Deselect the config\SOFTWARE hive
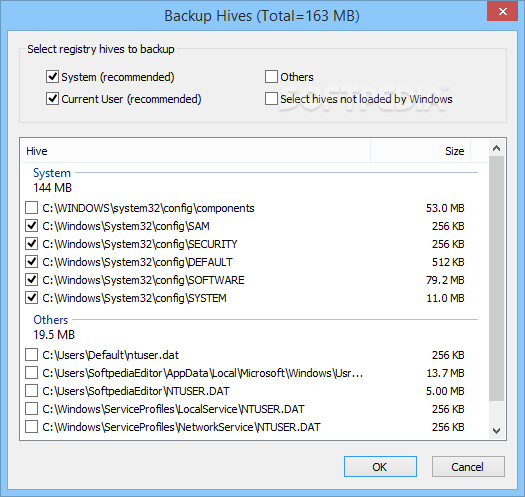525x497 pixels. tap(31, 280)
